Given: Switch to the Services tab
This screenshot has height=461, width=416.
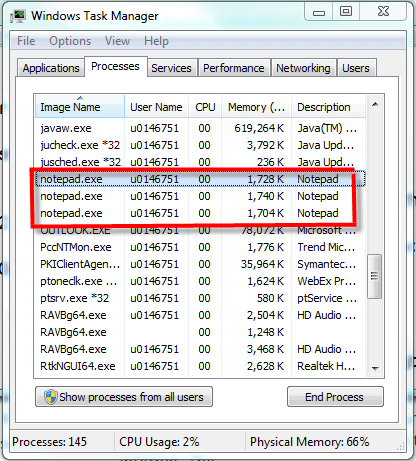Looking at the screenshot, I should tap(171, 68).
